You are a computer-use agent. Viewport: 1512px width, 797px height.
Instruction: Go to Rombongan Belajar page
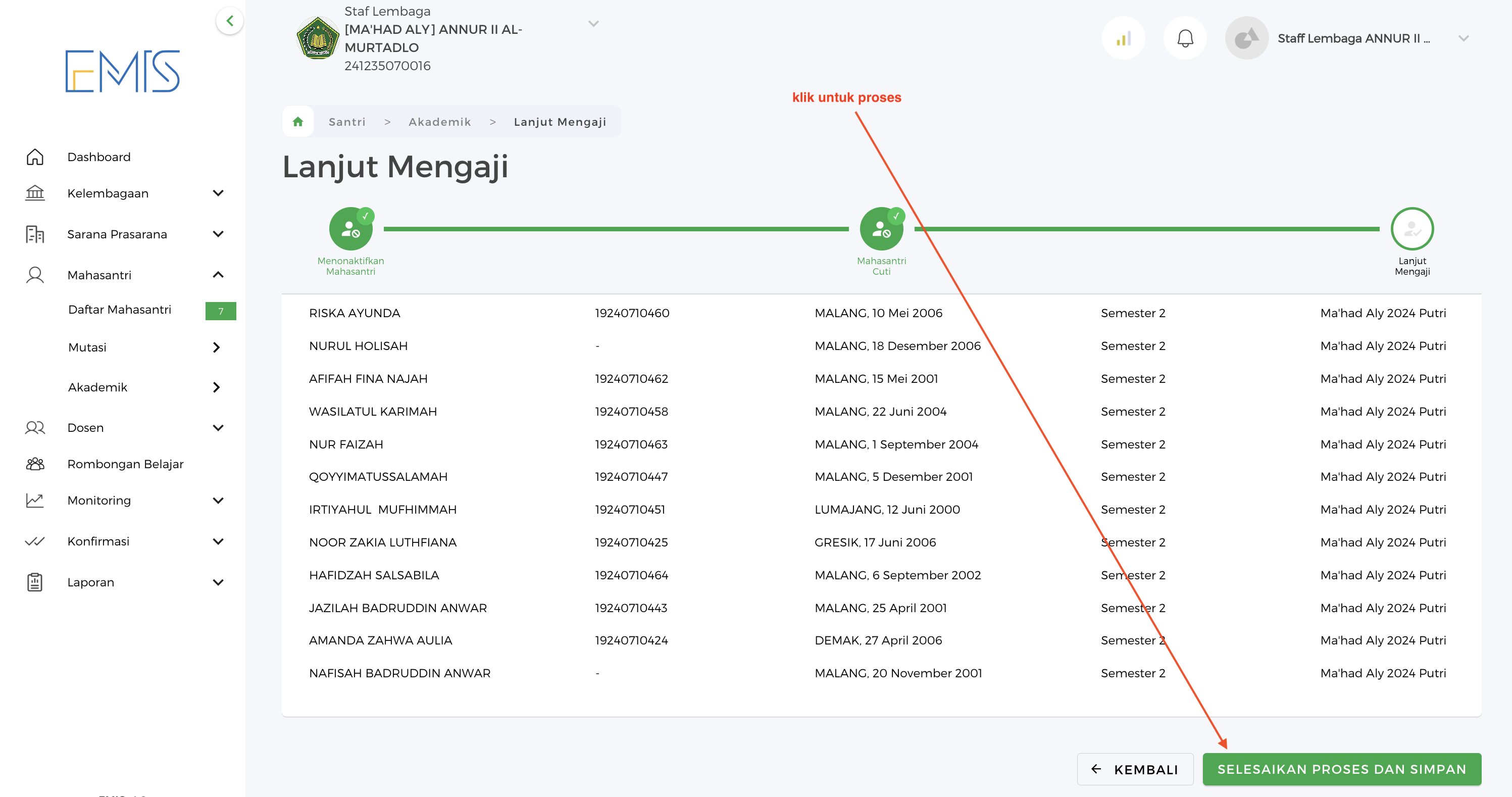125,464
